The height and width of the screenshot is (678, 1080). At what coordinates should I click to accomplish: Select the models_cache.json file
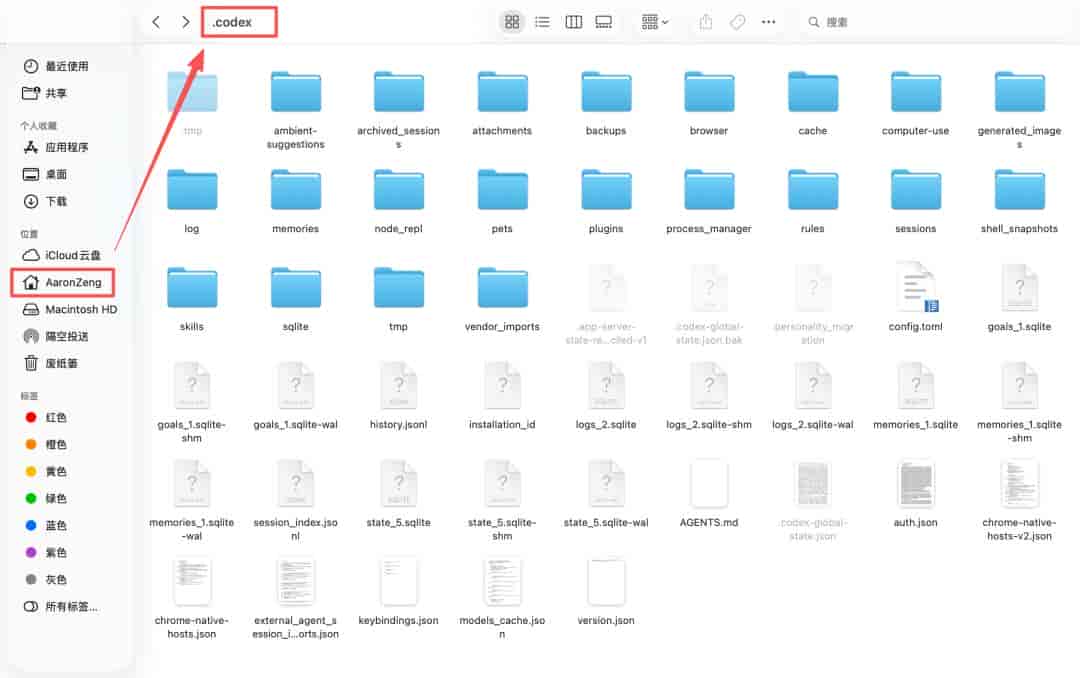pos(502,598)
